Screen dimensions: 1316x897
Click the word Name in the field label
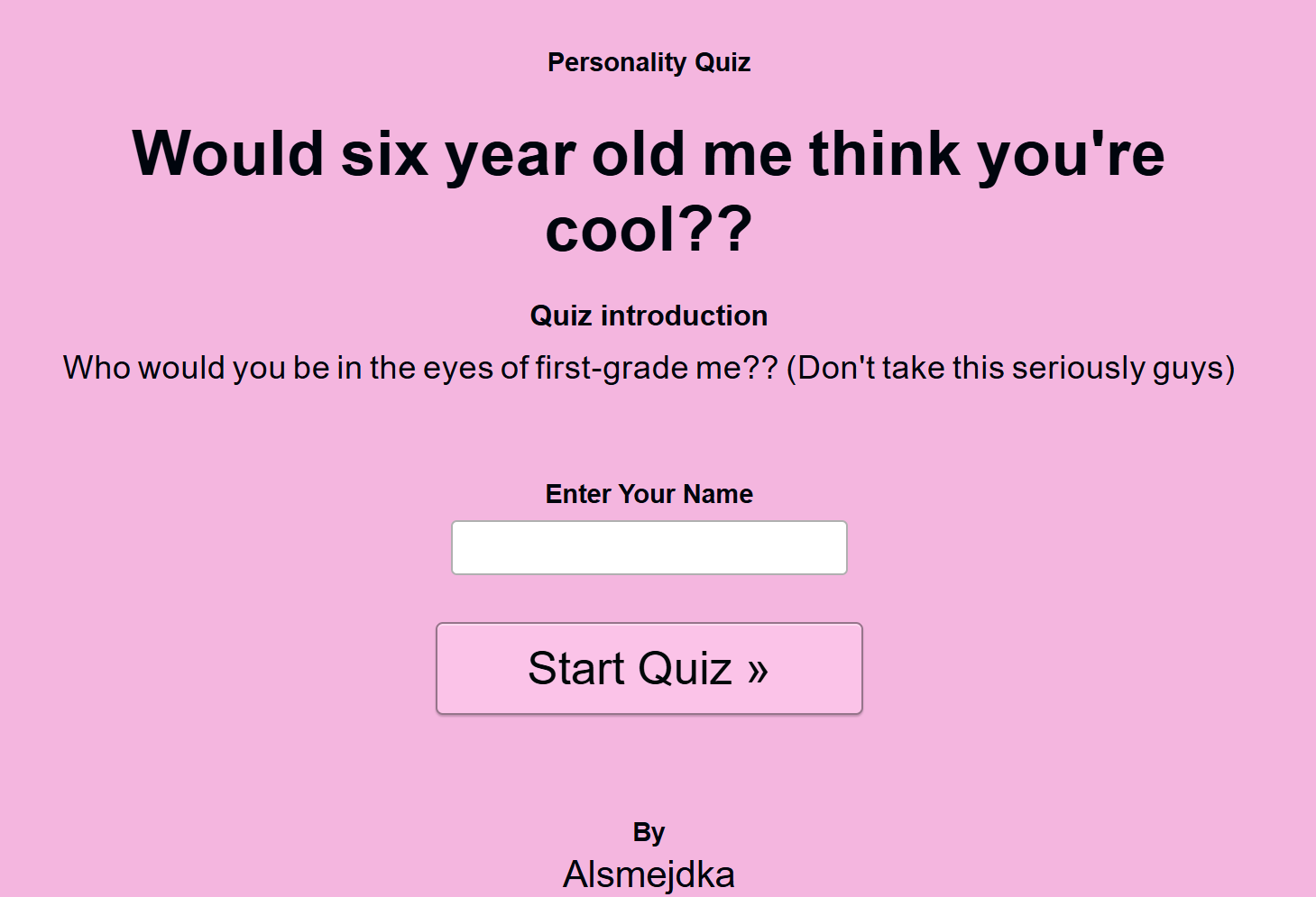click(718, 494)
